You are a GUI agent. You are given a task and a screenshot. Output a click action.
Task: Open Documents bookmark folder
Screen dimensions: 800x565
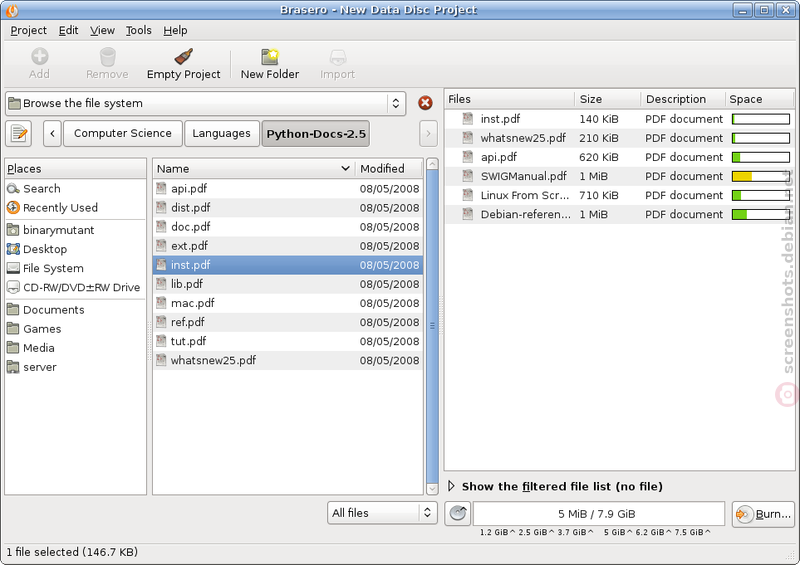(76, 310)
